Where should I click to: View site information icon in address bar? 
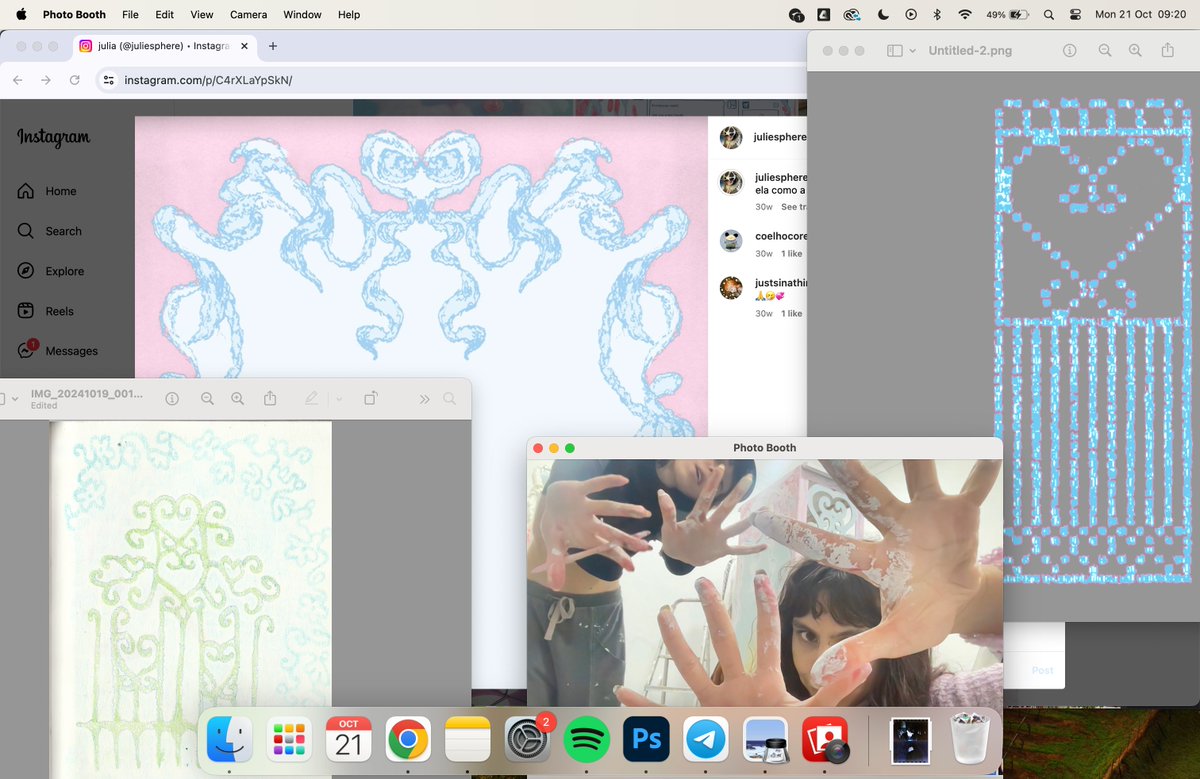(109, 80)
